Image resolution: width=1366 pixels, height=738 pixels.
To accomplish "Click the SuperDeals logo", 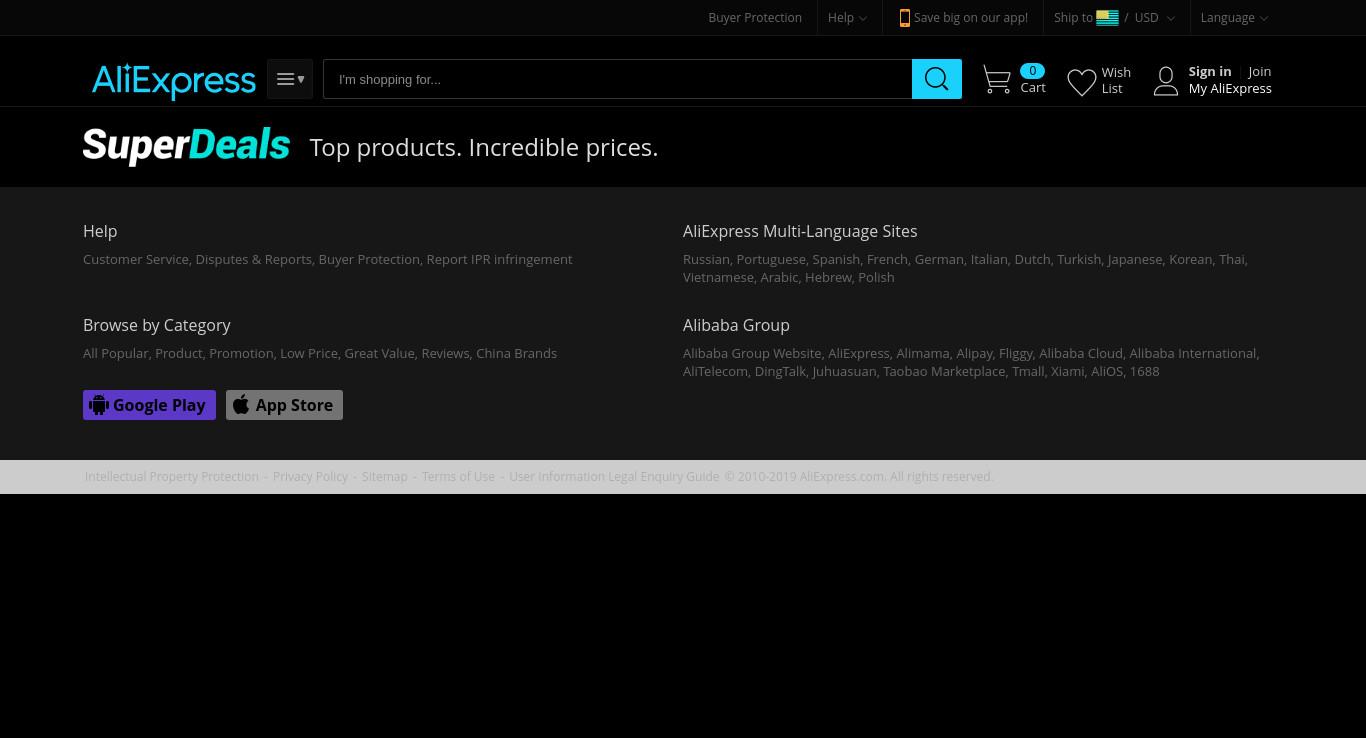I will click(x=187, y=146).
